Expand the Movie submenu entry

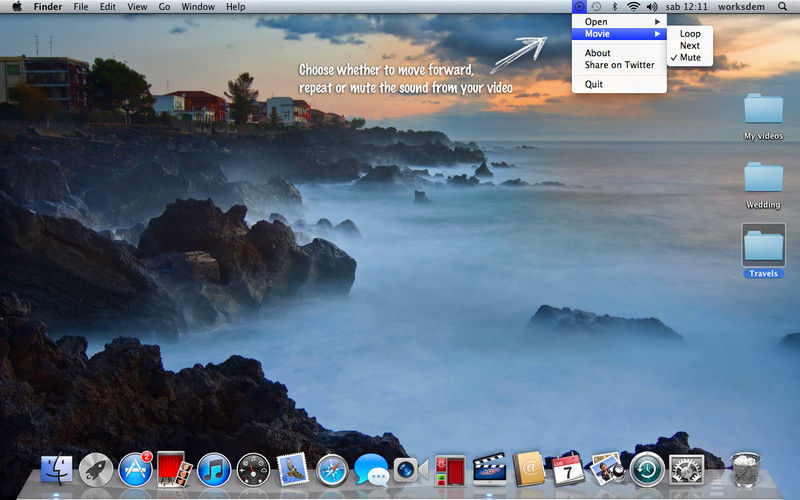click(619, 34)
